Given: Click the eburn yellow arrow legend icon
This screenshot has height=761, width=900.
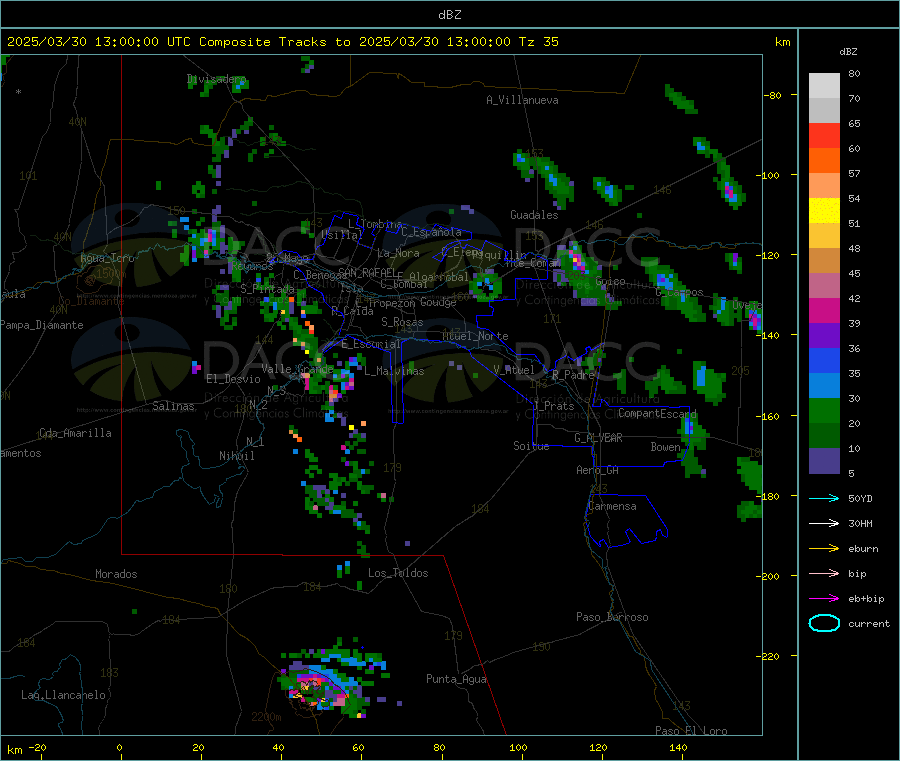Looking at the screenshot, I should point(824,549).
